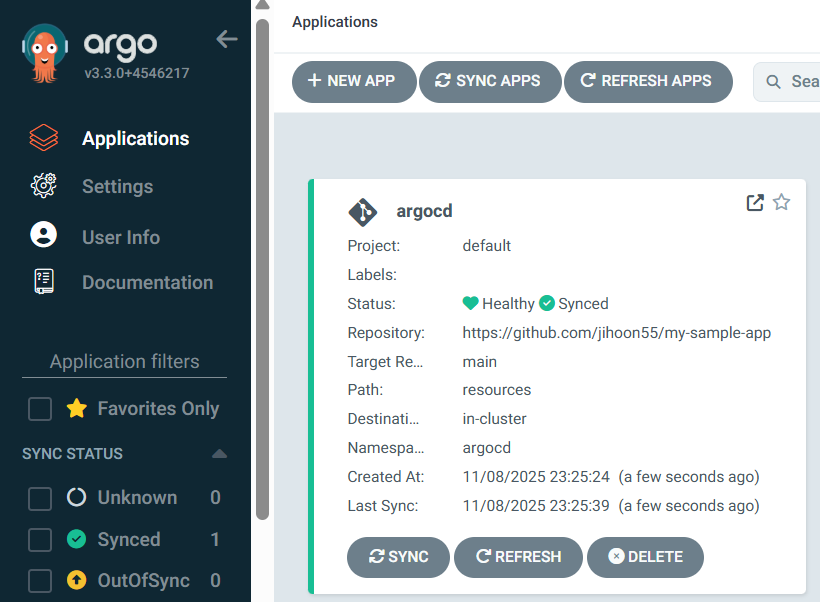Click the yellow OutOfSync arrow icon

click(76, 580)
